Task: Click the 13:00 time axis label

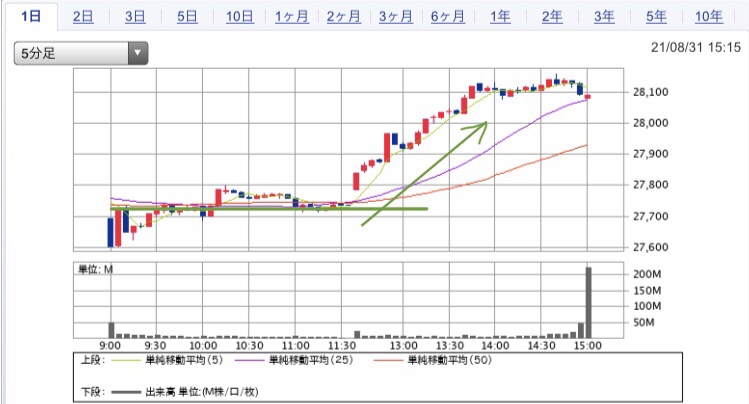Action: pos(403,346)
